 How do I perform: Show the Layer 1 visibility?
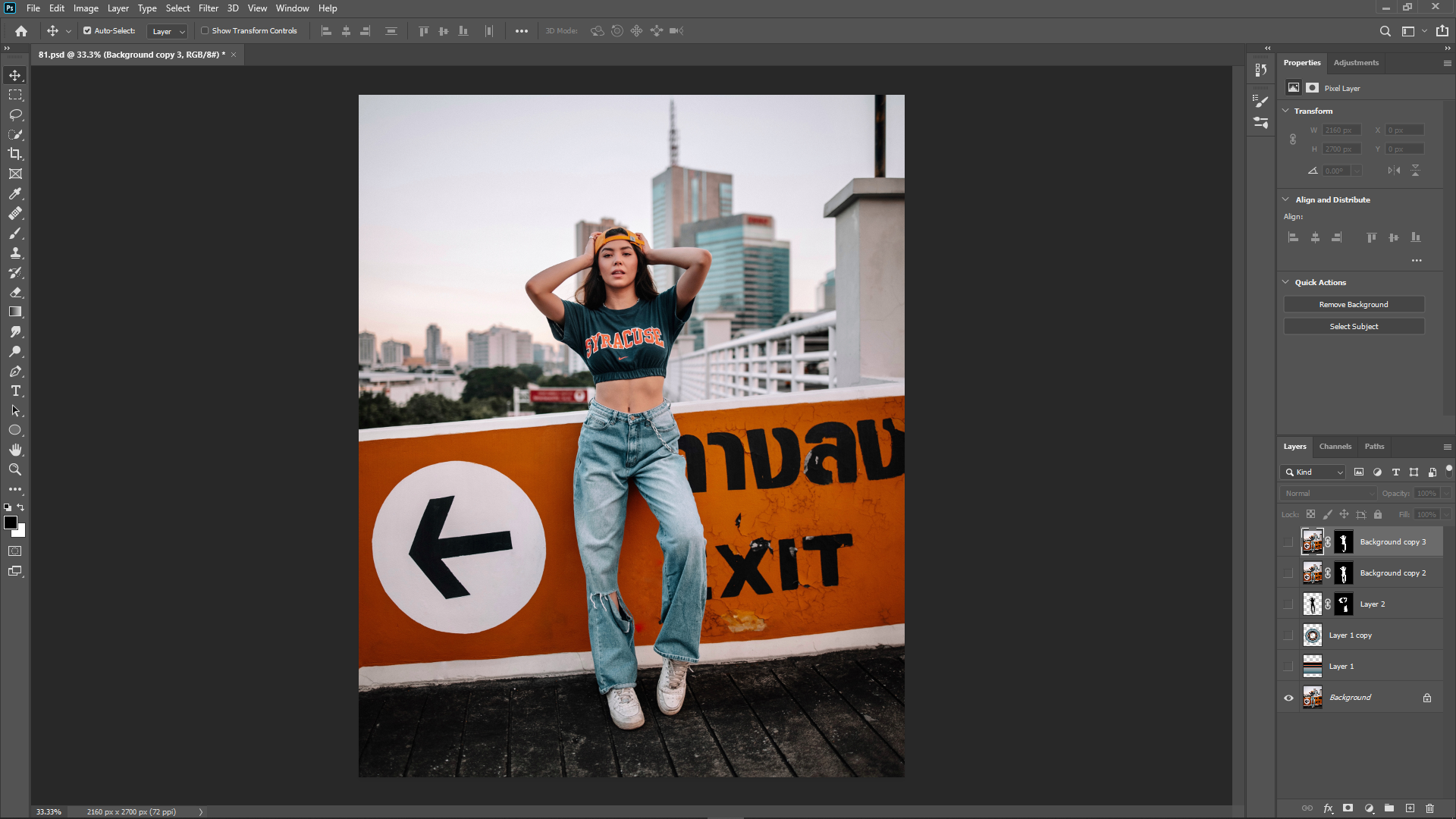(x=1288, y=667)
